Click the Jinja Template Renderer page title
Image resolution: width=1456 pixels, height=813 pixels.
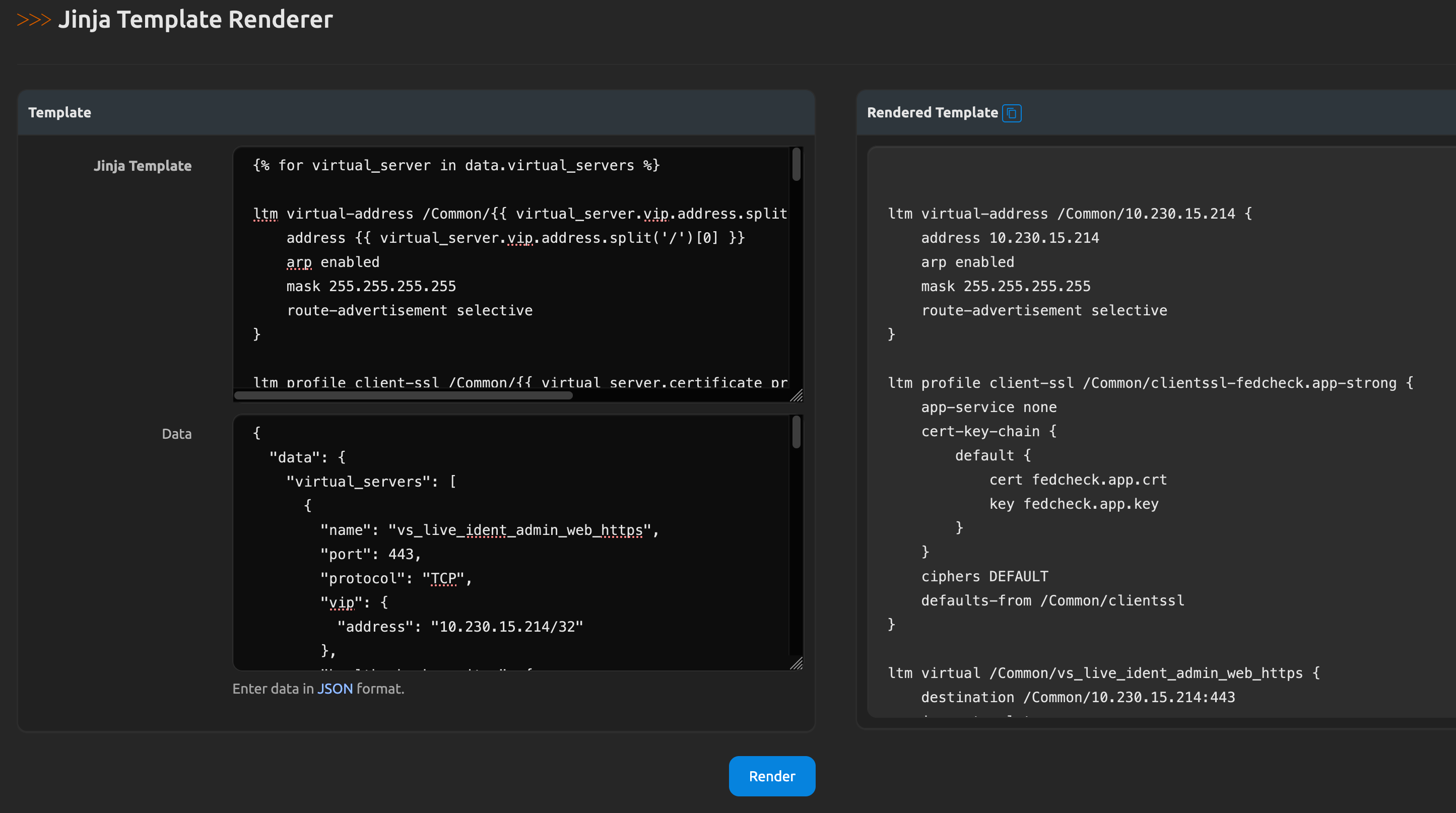[x=195, y=20]
